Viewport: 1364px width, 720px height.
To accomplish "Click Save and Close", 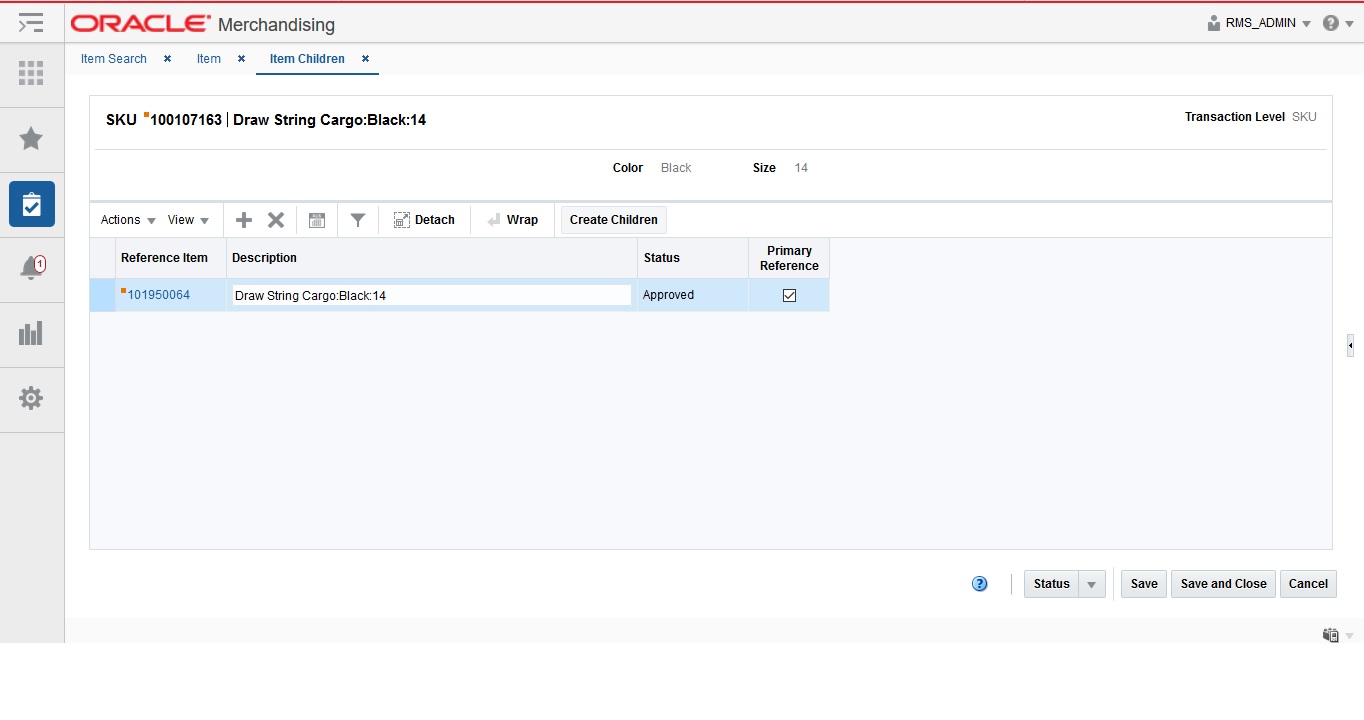I will [1223, 584].
